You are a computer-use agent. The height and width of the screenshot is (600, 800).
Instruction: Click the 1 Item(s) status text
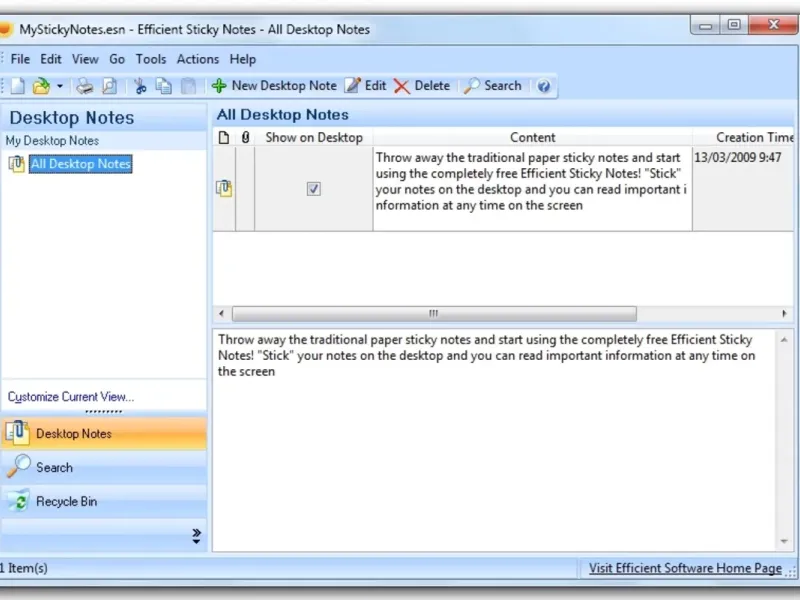pos(24,568)
